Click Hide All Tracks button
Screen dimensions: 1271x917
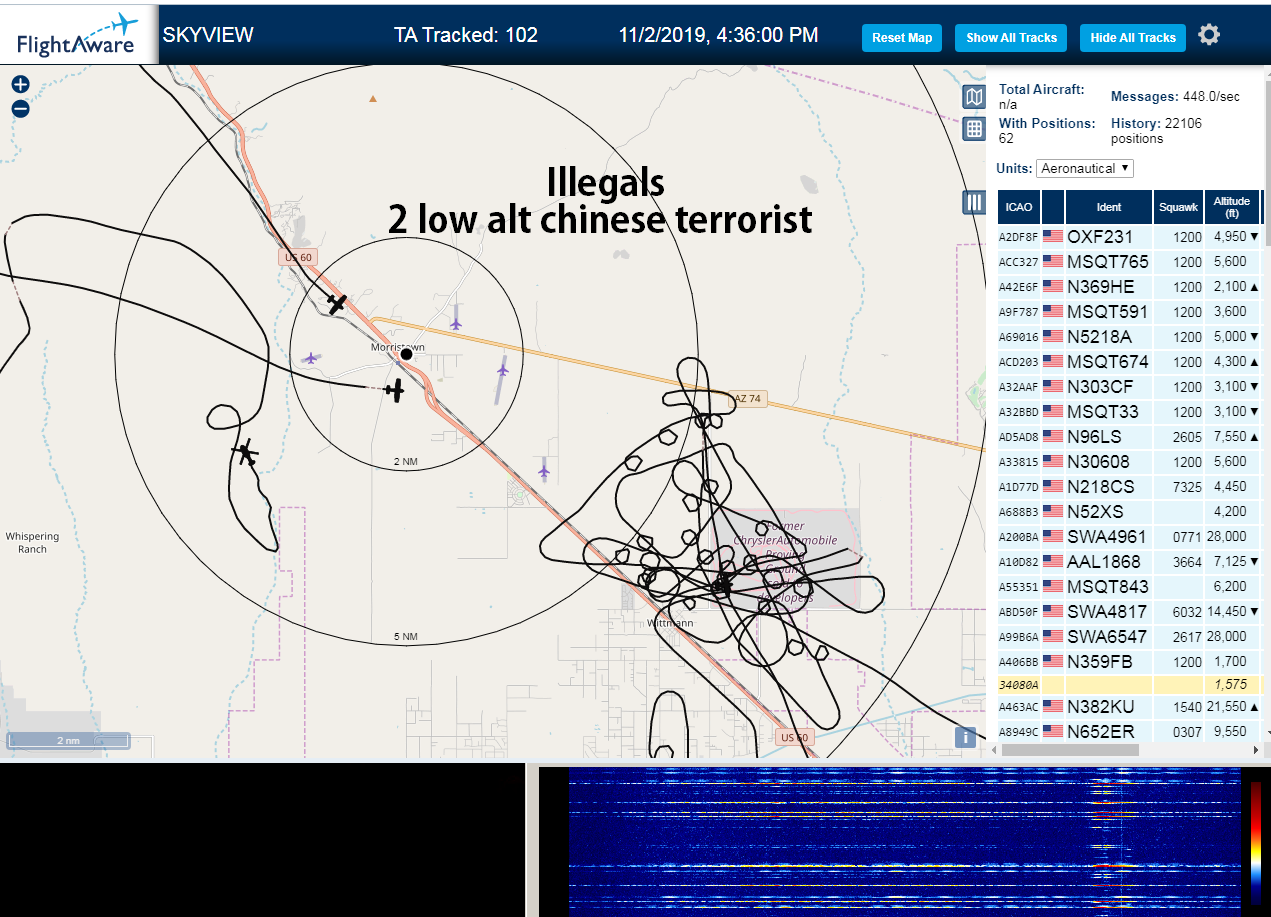pos(1133,38)
